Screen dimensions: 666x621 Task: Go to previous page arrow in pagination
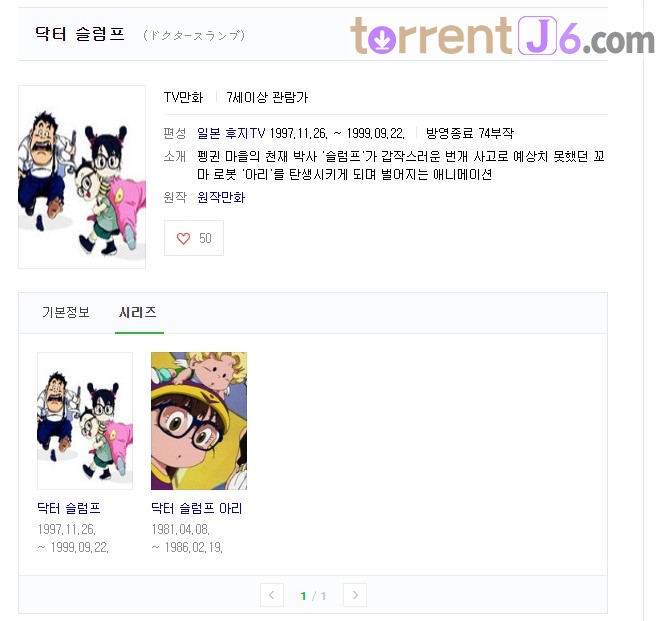pos(271,595)
